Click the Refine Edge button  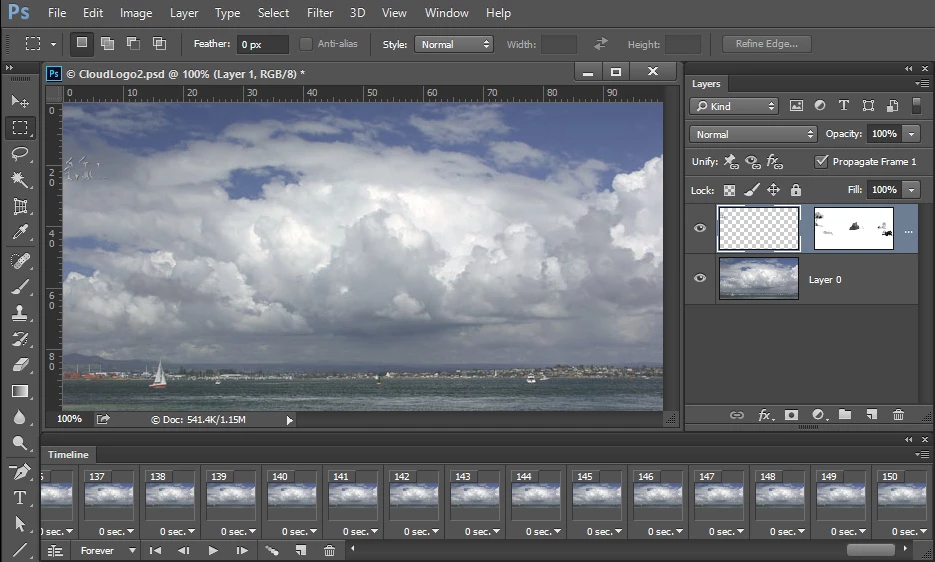pos(766,44)
